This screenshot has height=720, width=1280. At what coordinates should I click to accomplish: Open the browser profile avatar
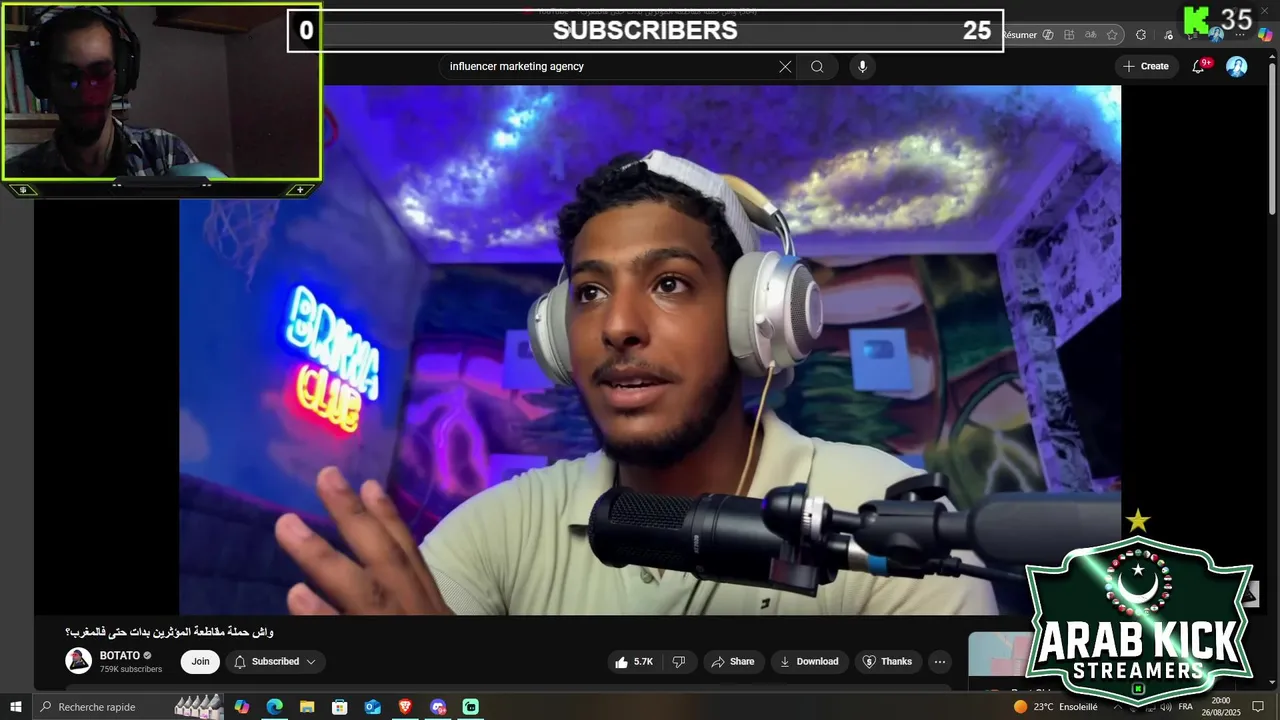point(1216,36)
